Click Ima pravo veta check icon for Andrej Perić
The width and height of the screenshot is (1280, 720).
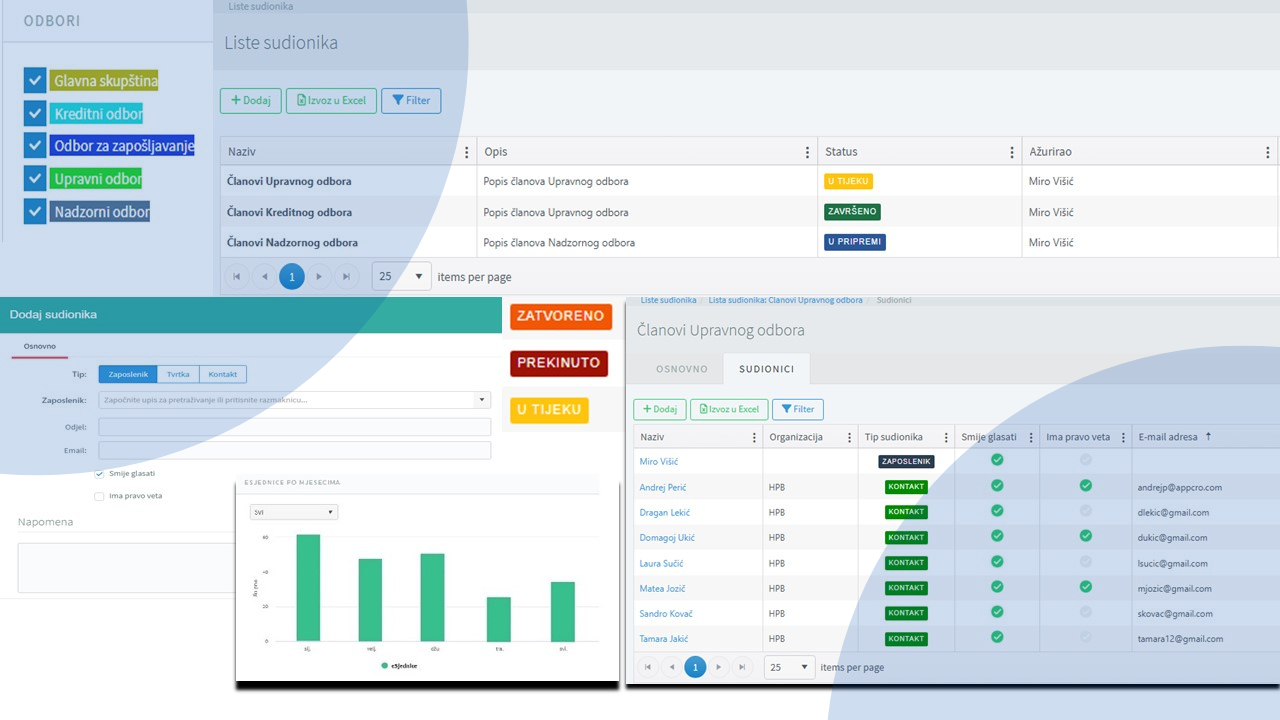click(1086, 486)
